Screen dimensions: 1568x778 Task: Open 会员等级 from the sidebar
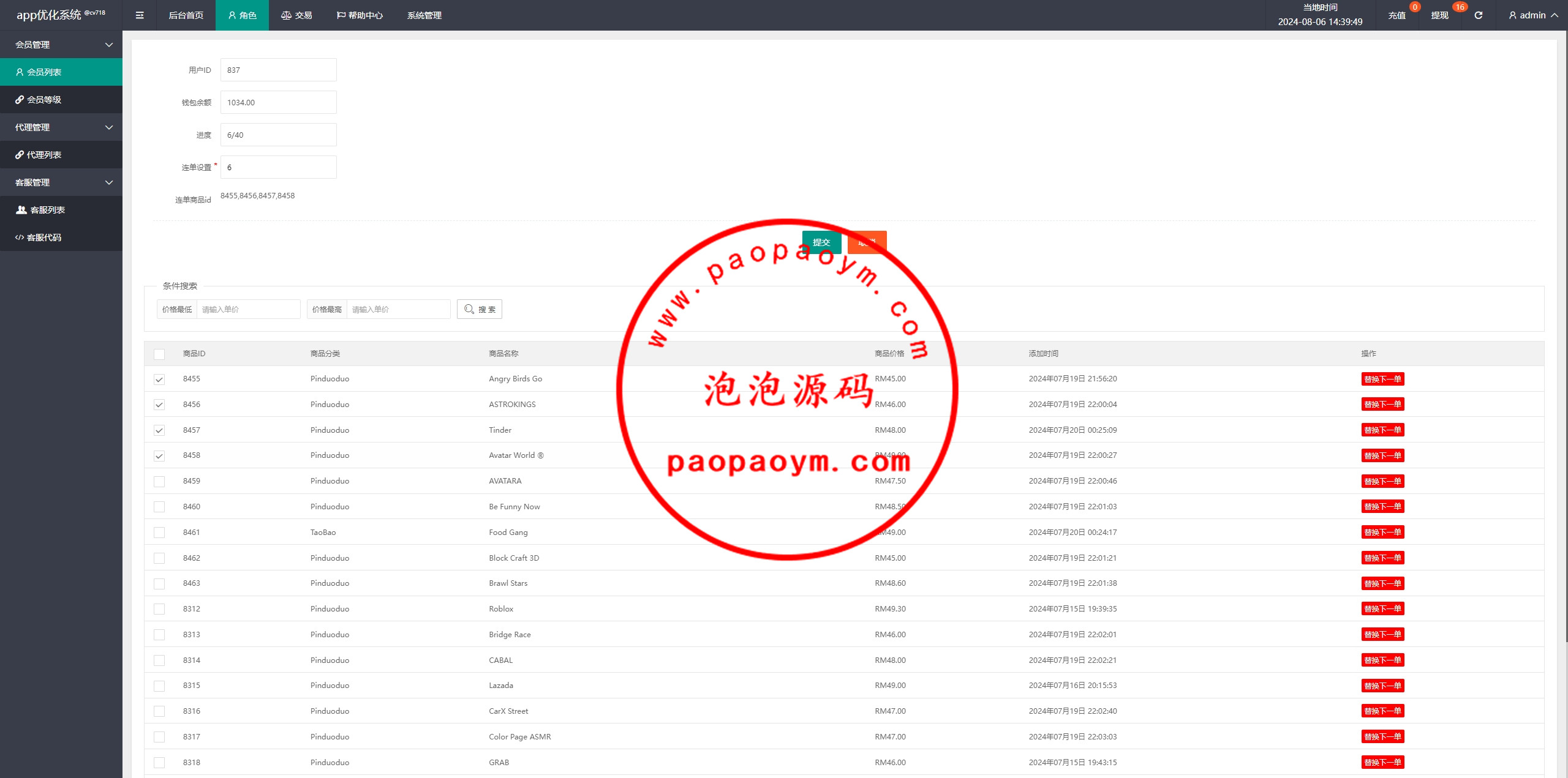tap(44, 100)
